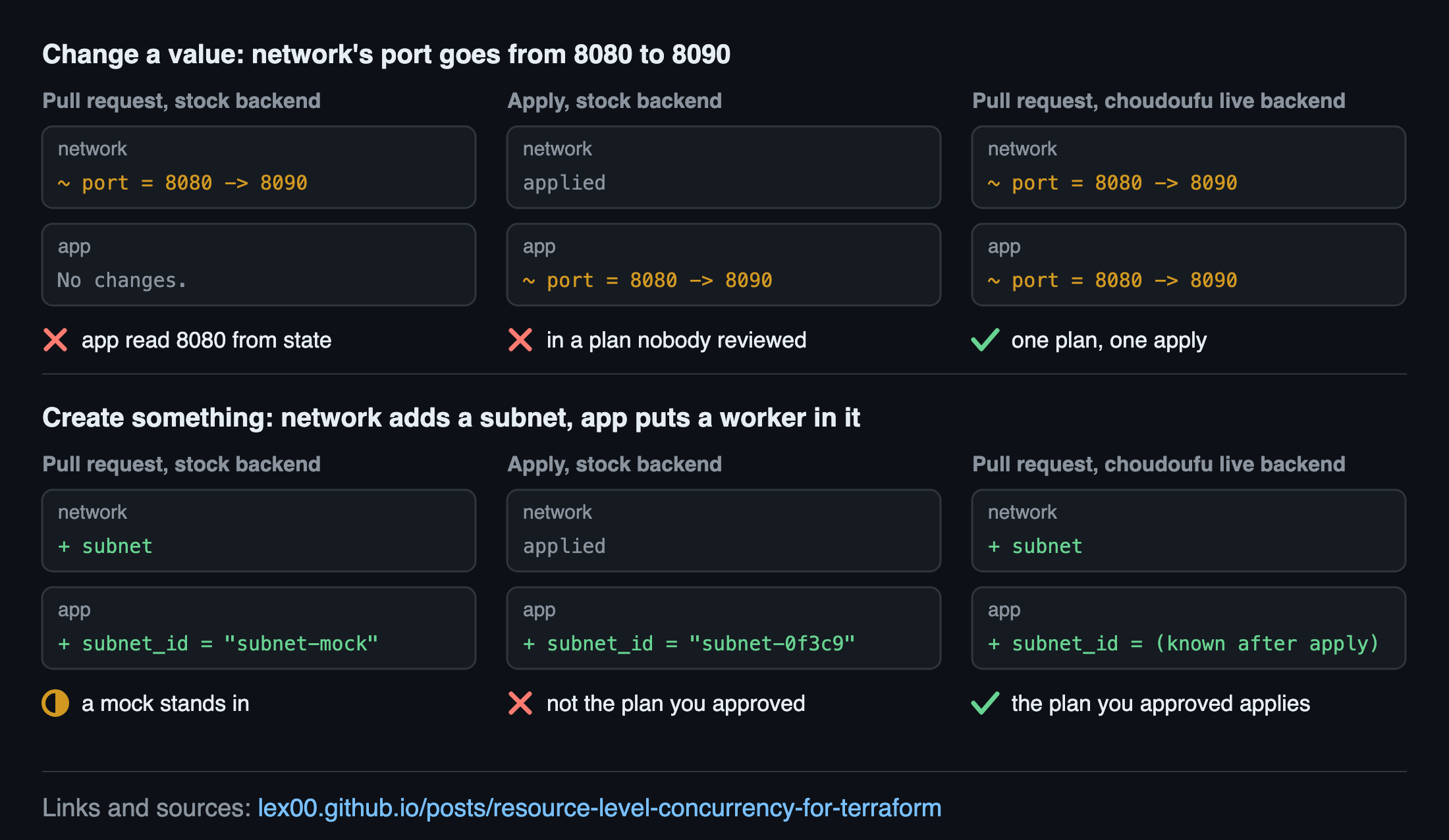
Task: Click 'app read 8080 from state' caption
Action: 207,340
